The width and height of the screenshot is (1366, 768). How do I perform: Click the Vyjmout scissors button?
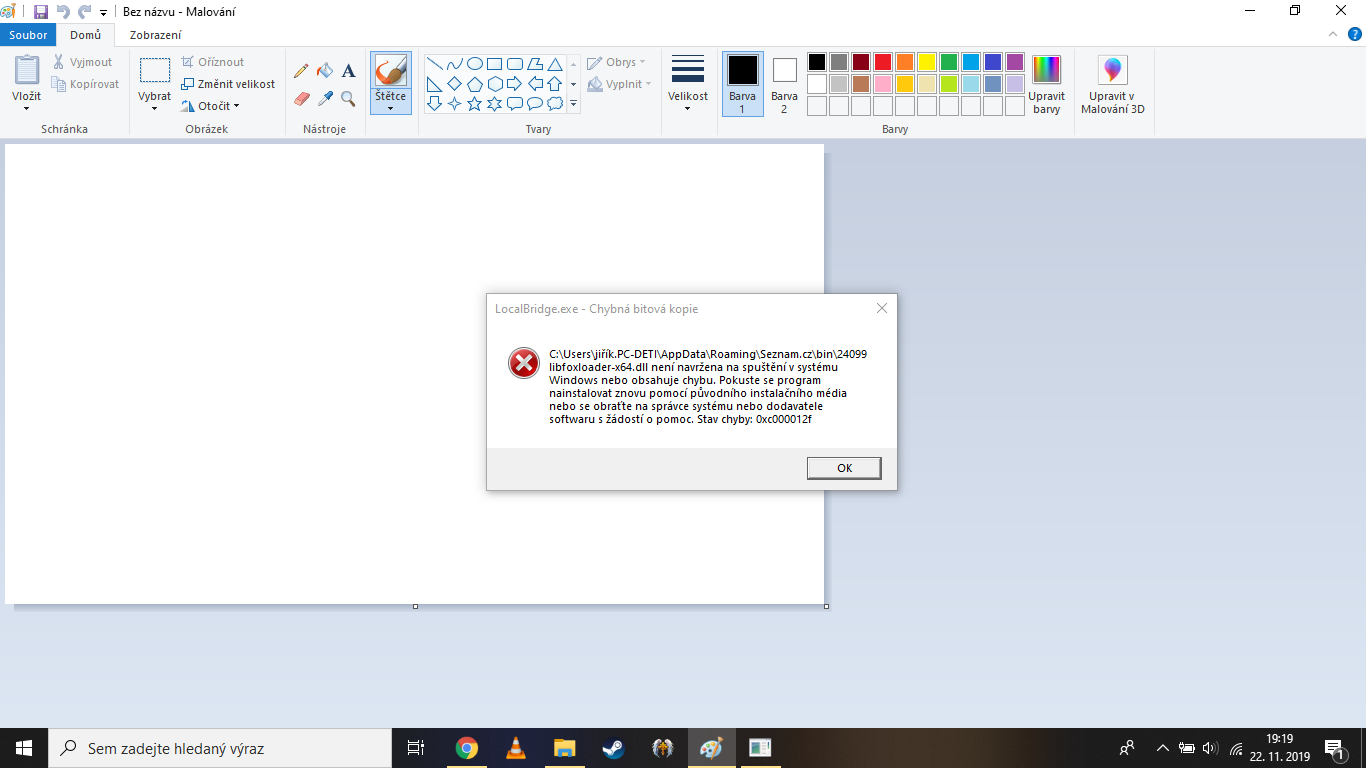(x=83, y=62)
